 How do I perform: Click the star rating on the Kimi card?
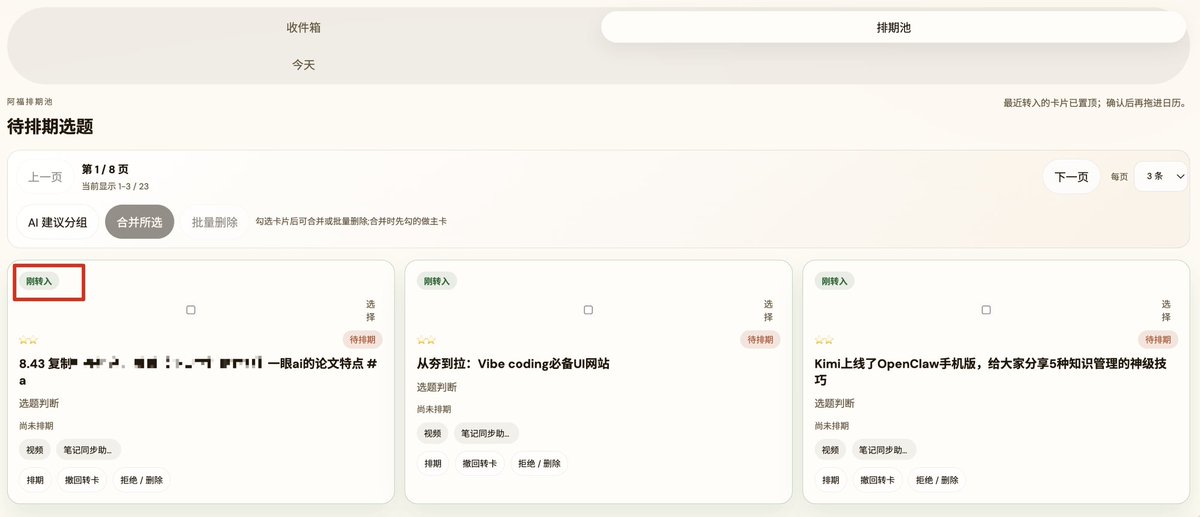[824, 340]
